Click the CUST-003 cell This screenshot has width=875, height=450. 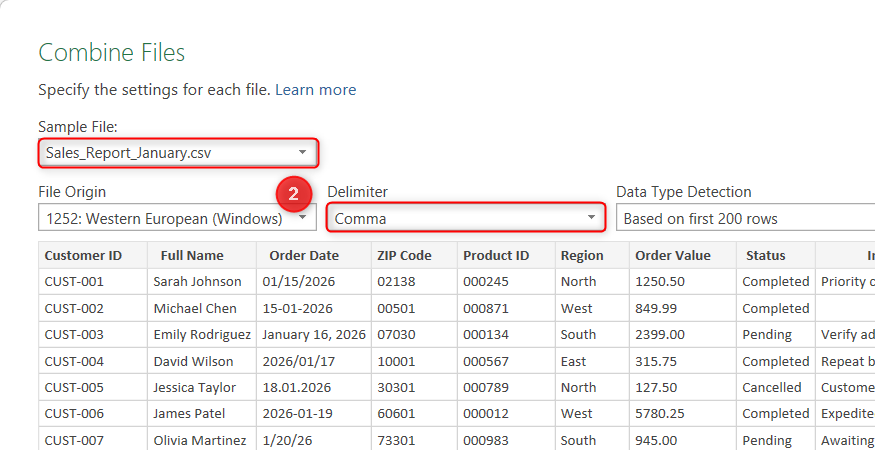(93, 334)
